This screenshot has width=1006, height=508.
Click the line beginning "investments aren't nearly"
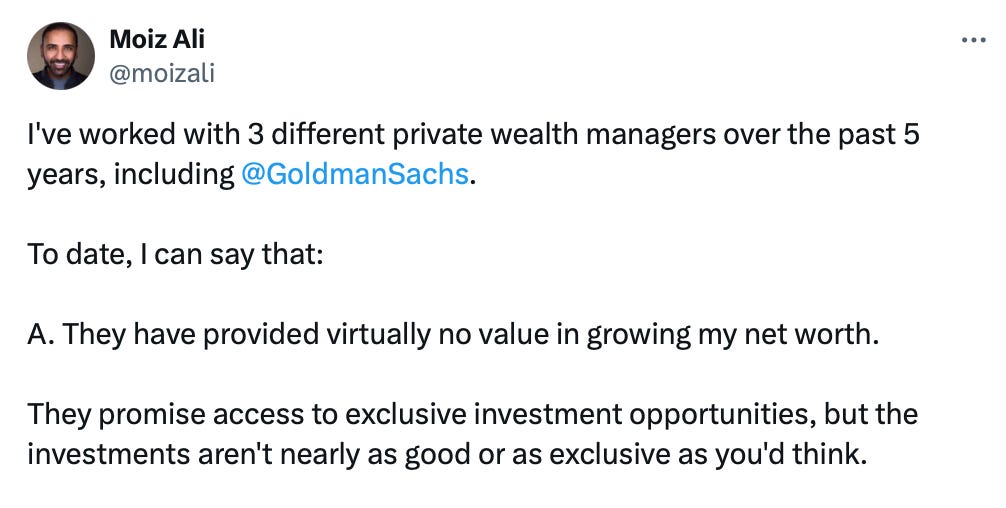coord(447,455)
